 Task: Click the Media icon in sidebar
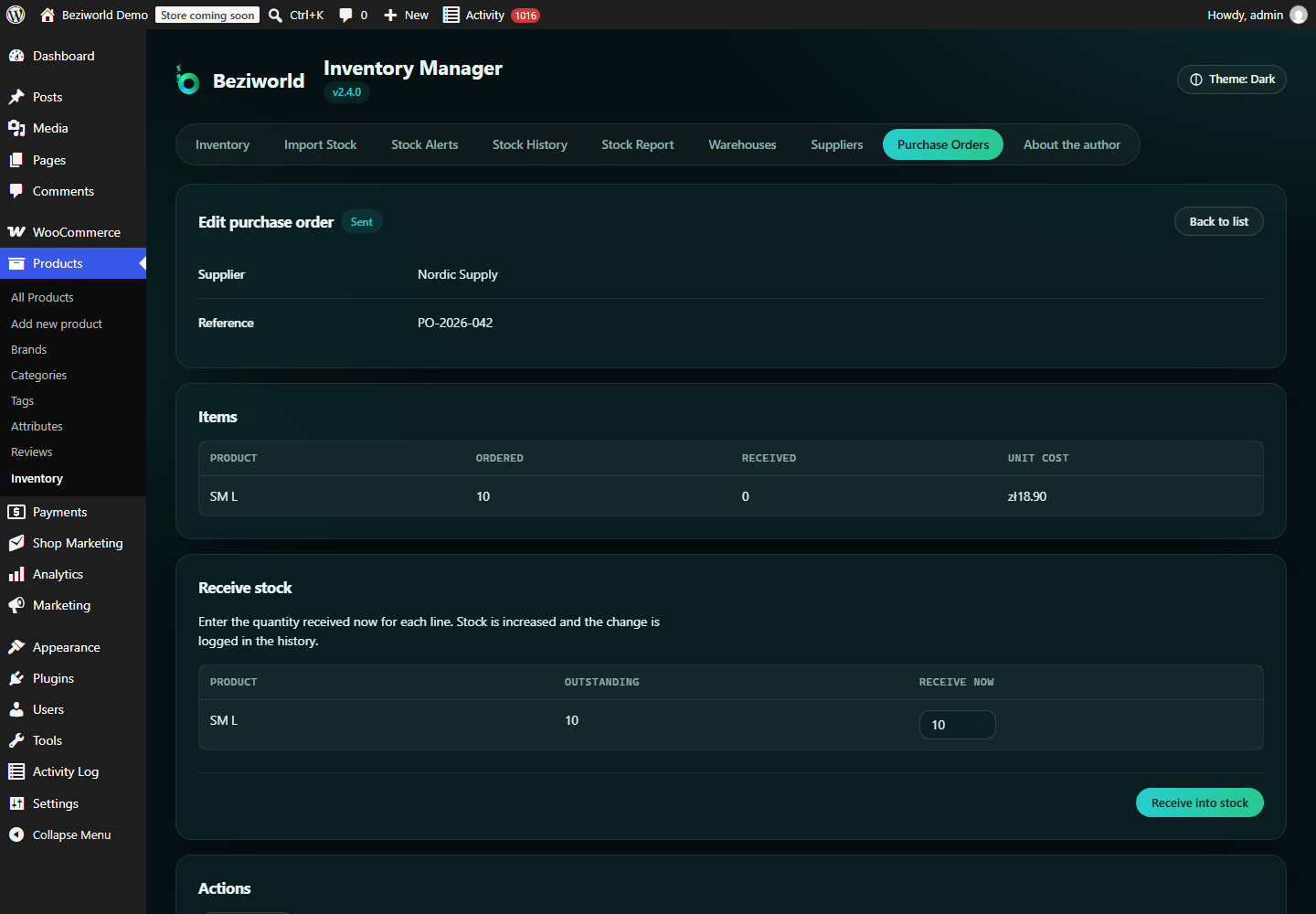[16, 128]
